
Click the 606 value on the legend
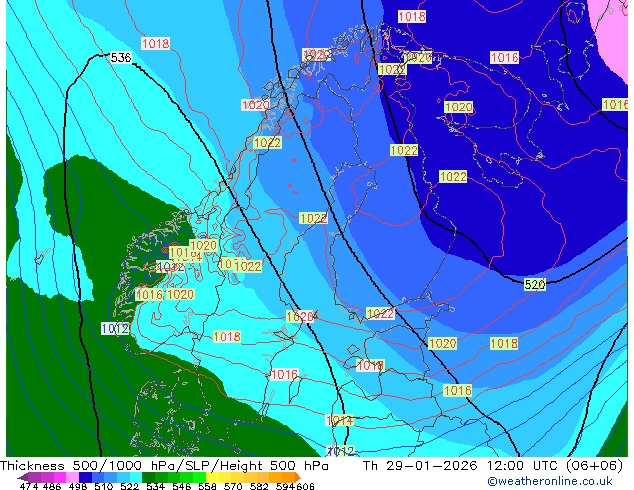304,486
